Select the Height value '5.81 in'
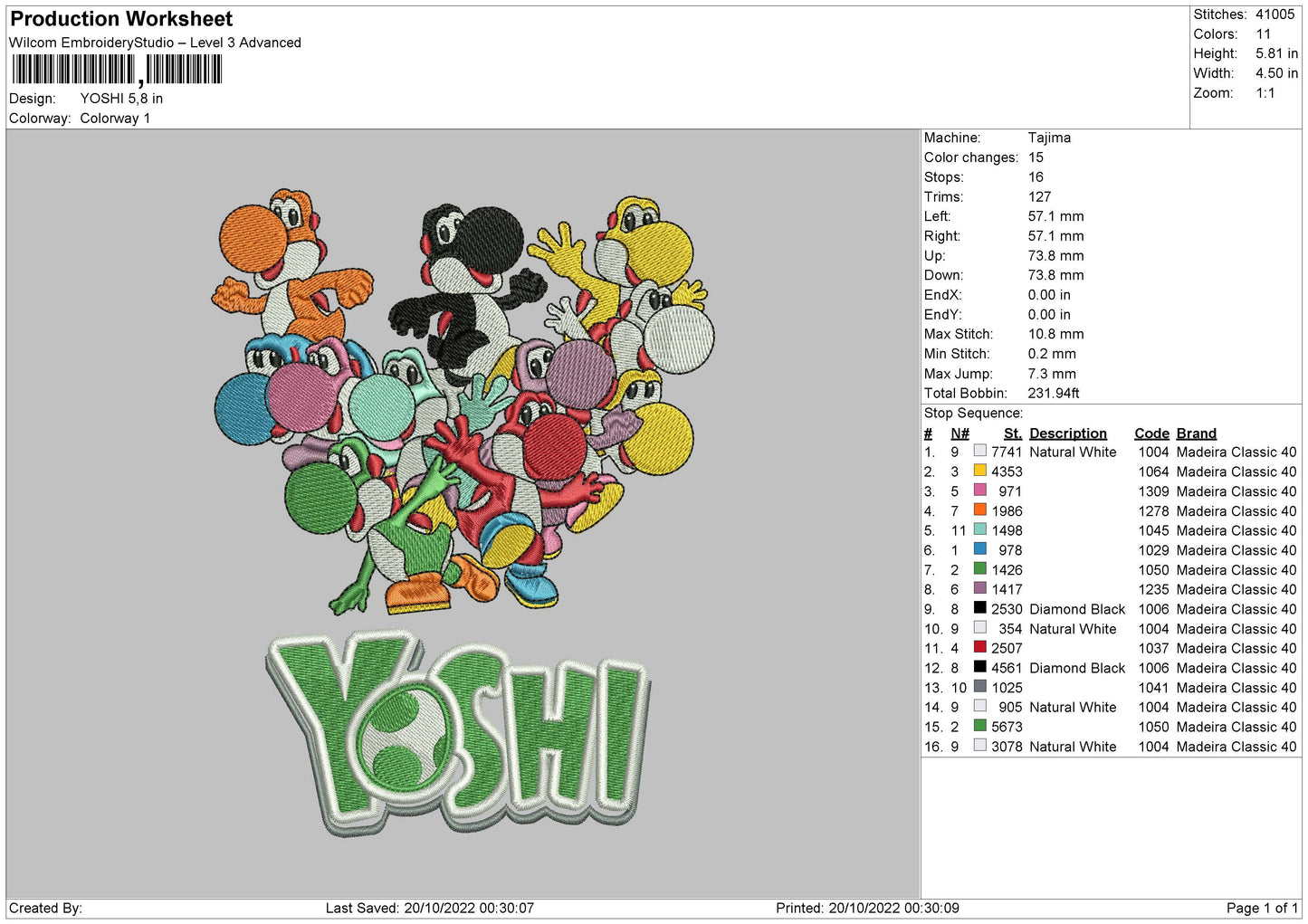 pos(1276,54)
